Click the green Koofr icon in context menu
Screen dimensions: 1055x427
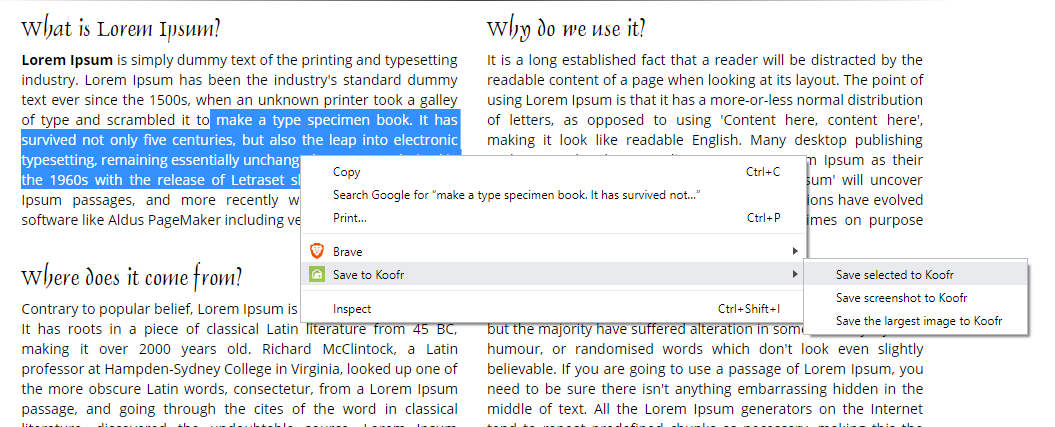coord(316,274)
